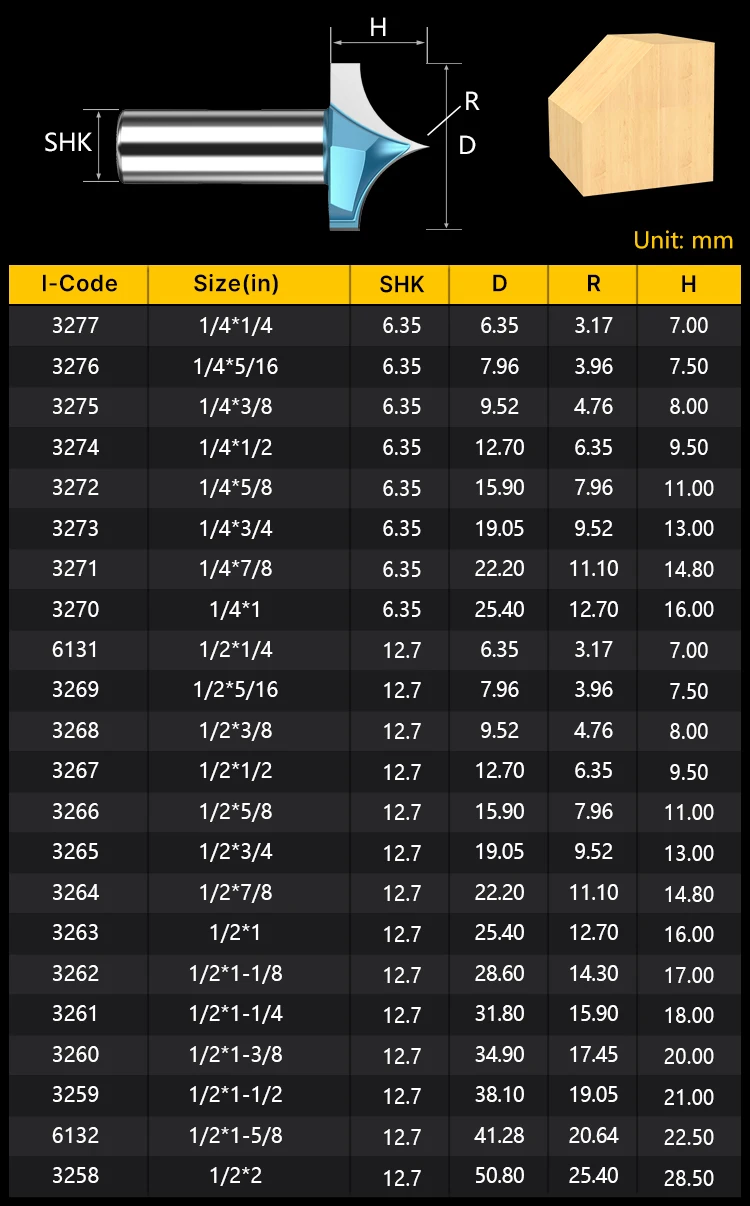Click the H column header in the table
Screen dimensions: 750x1206
689,285
